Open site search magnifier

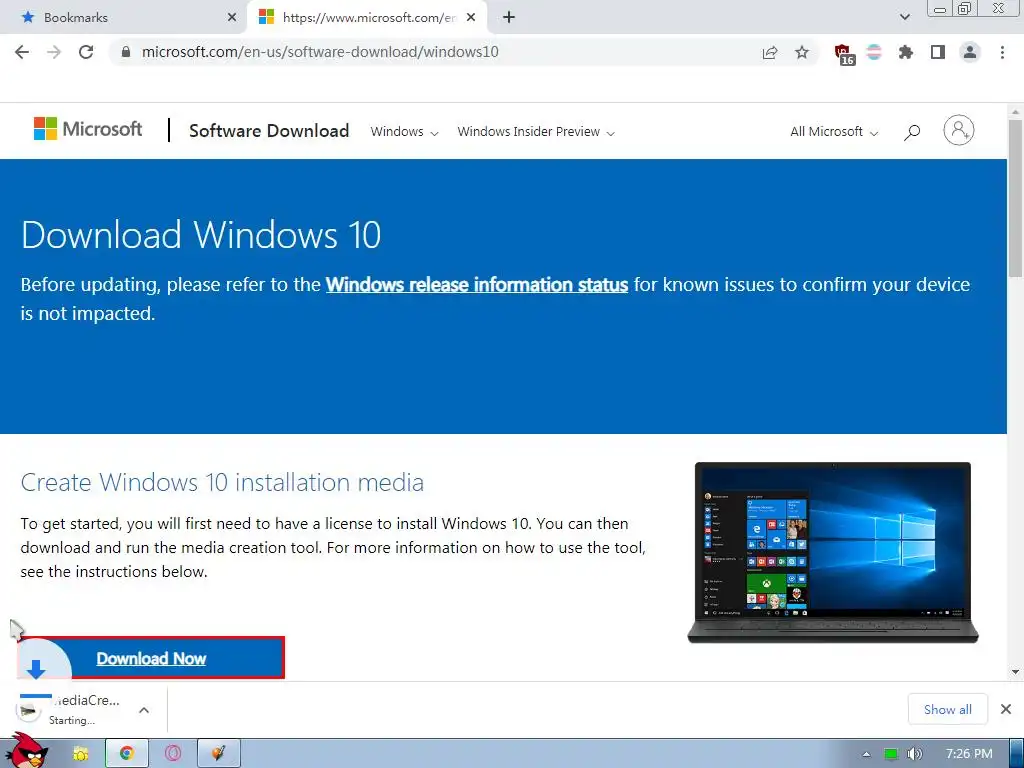click(912, 133)
